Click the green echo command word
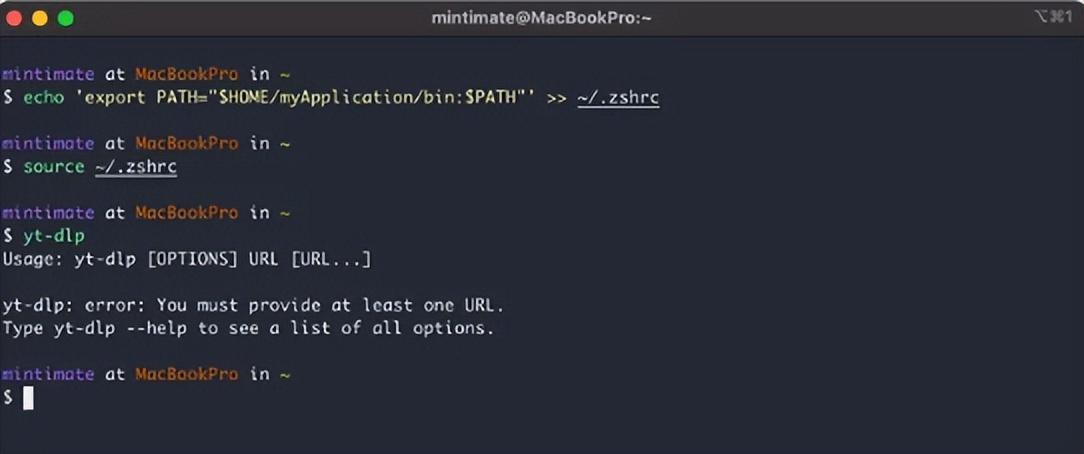Image resolution: width=1084 pixels, height=454 pixels. pos(44,97)
